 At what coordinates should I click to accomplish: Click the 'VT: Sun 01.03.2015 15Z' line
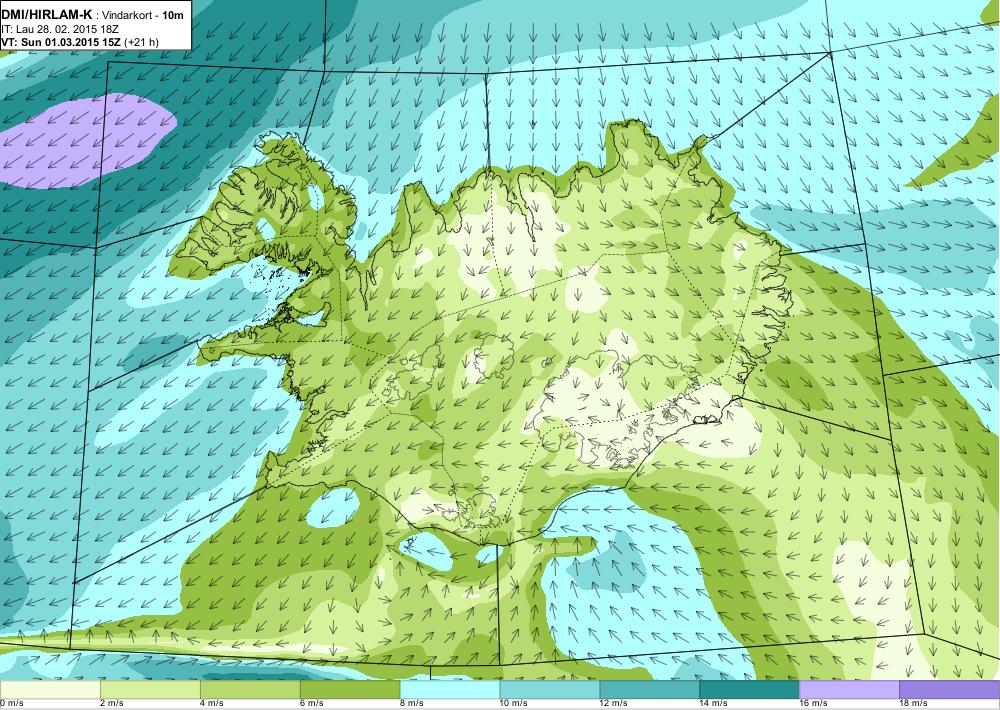pos(61,42)
